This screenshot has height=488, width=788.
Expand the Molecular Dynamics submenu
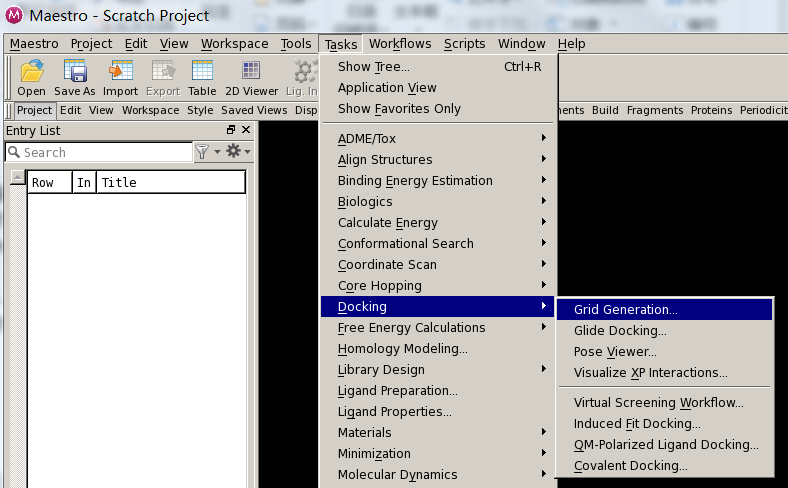pos(438,474)
